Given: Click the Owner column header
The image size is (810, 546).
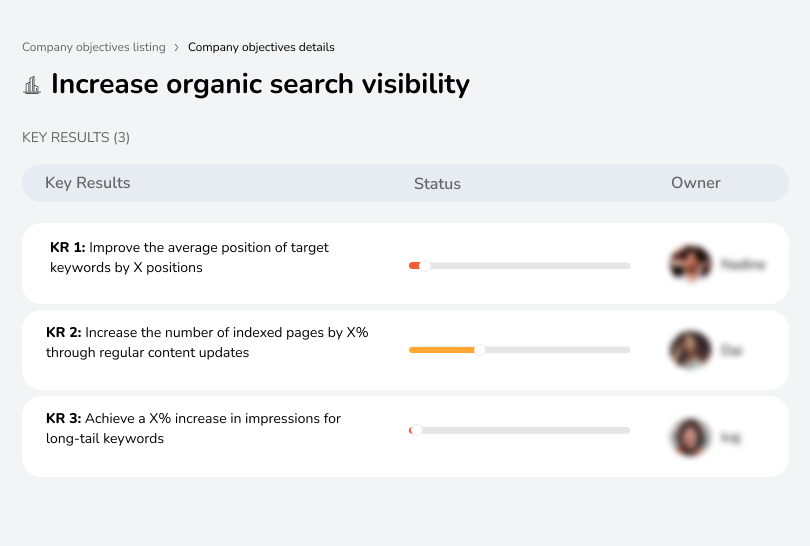Looking at the screenshot, I should point(696,183).
